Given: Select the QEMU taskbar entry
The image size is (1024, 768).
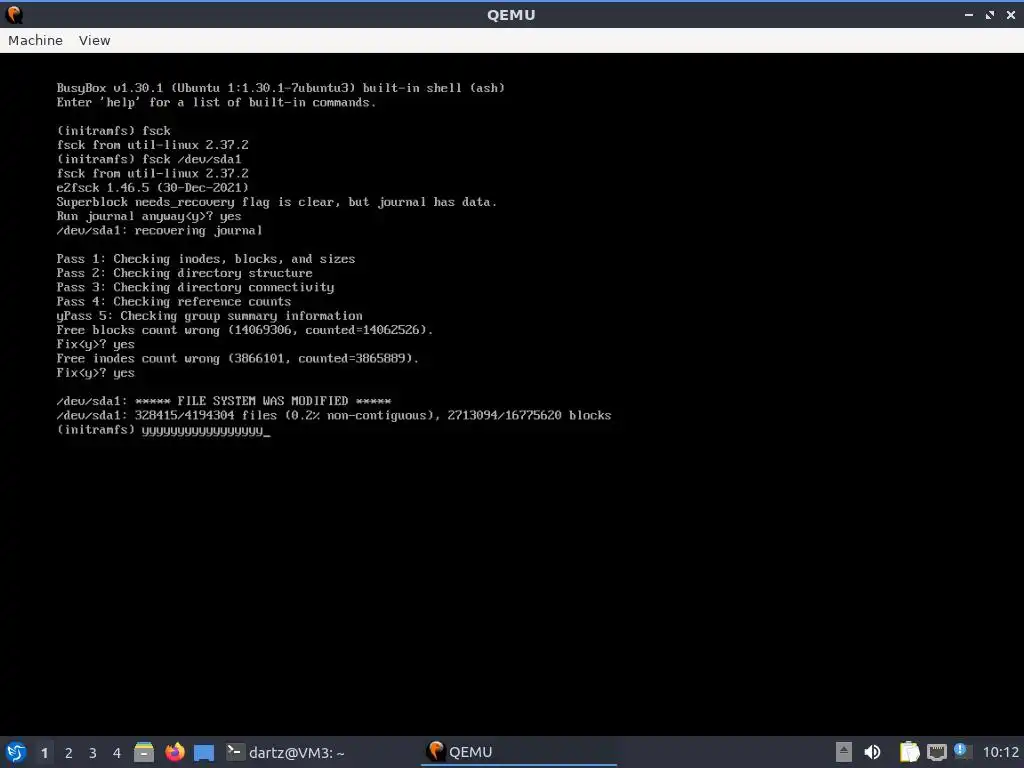Looking at the screenshot, I should click(519, 752).
